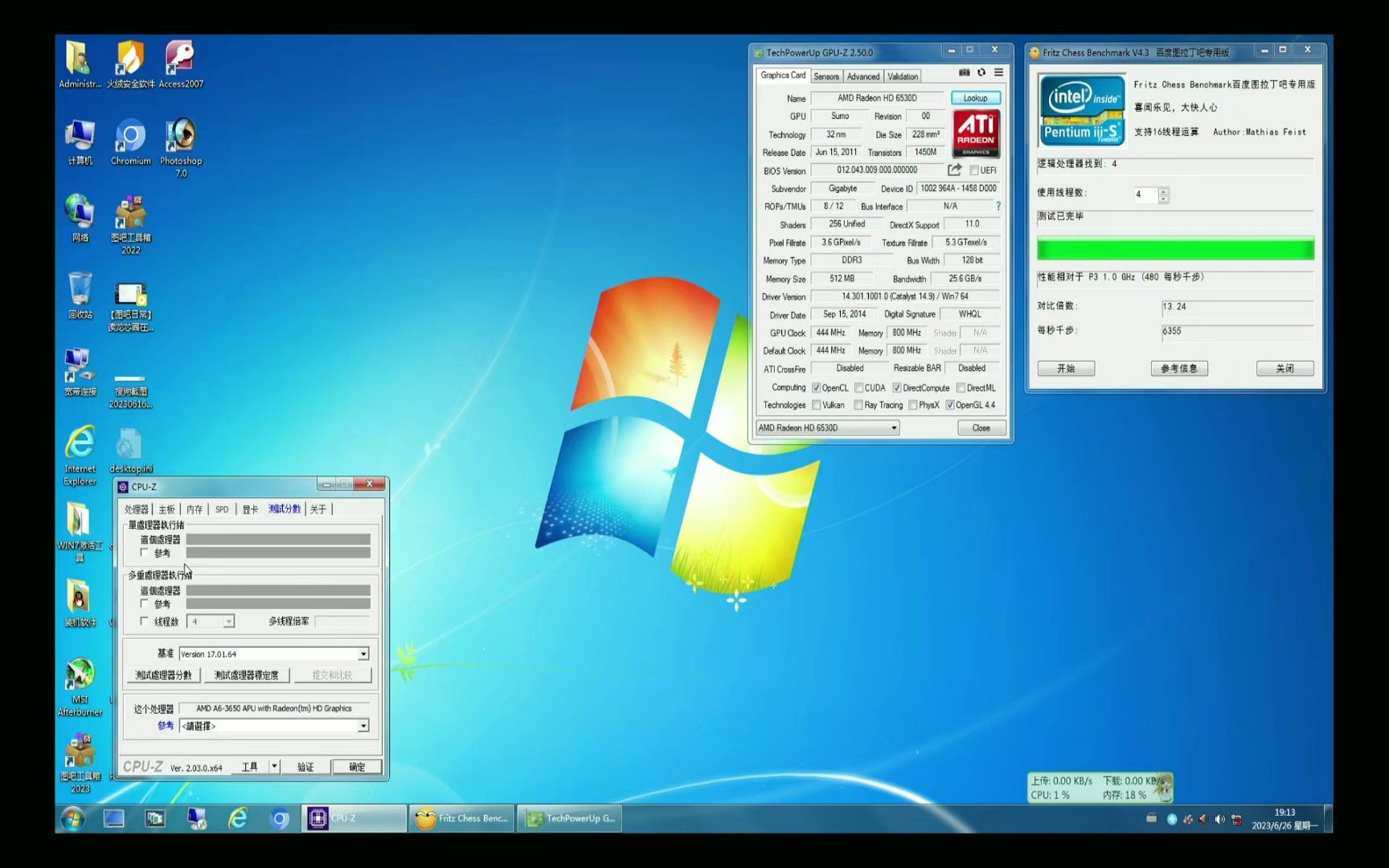Click the Bus Interface question mark icon
The image size is (1389, 868).
click(x=998, y=207)
